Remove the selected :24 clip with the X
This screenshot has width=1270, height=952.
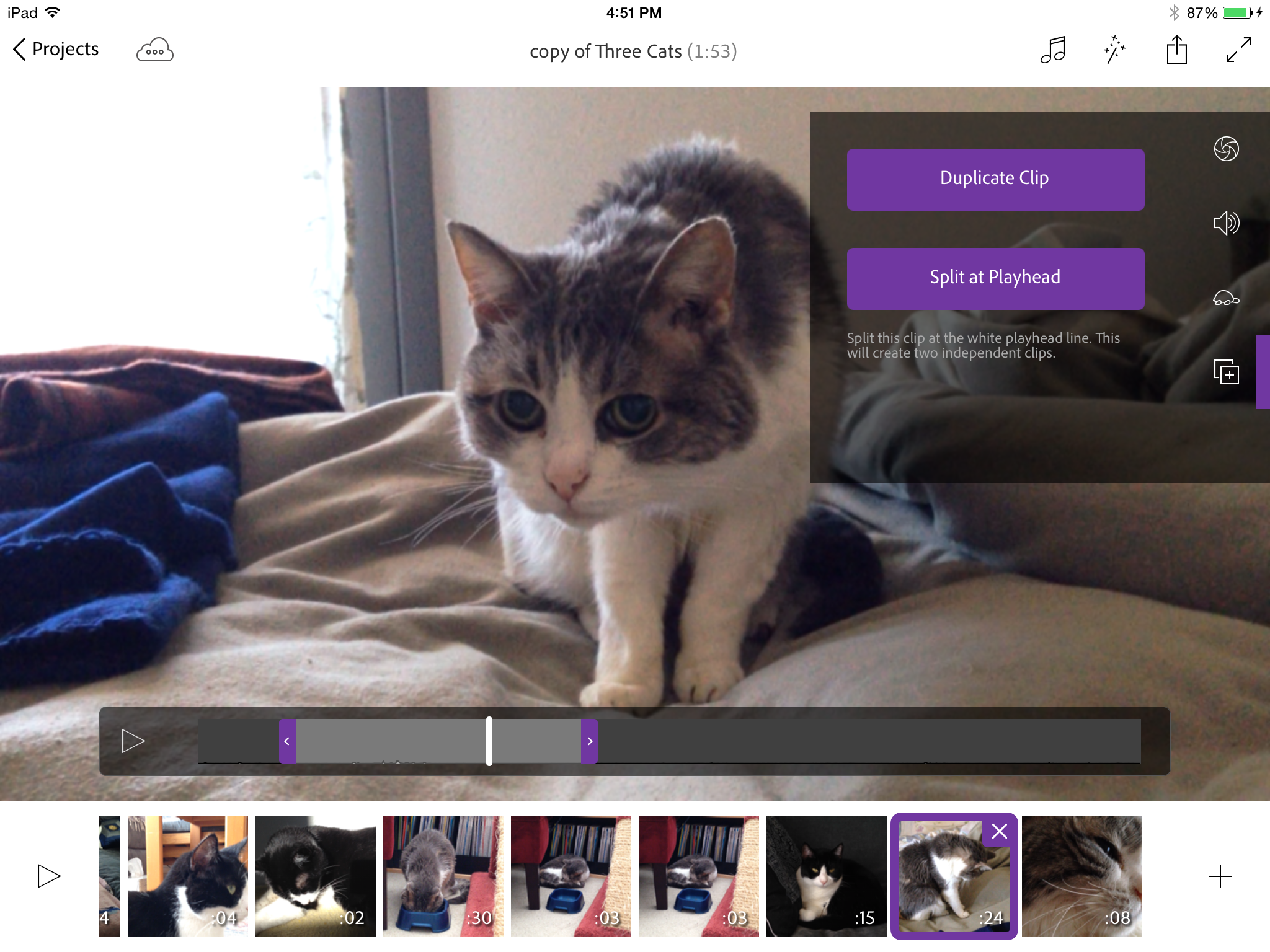999,831
